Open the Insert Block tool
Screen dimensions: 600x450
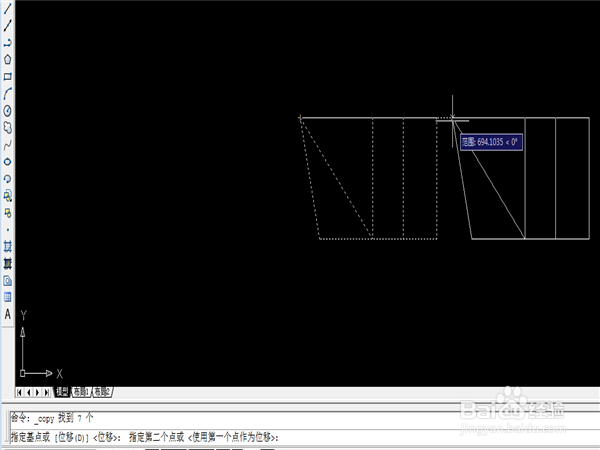[x=8, y=196]
